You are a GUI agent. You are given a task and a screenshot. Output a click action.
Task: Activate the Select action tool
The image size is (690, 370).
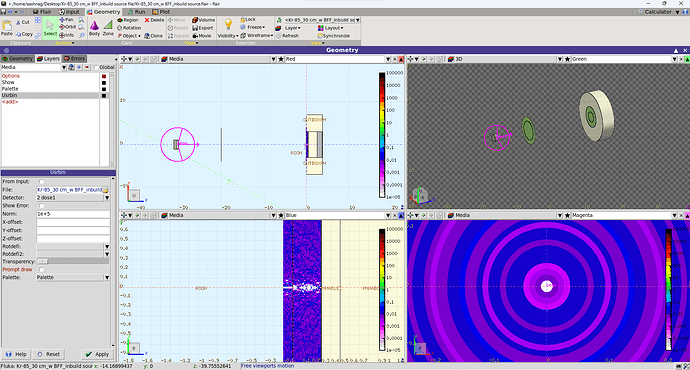coord(50,28)
